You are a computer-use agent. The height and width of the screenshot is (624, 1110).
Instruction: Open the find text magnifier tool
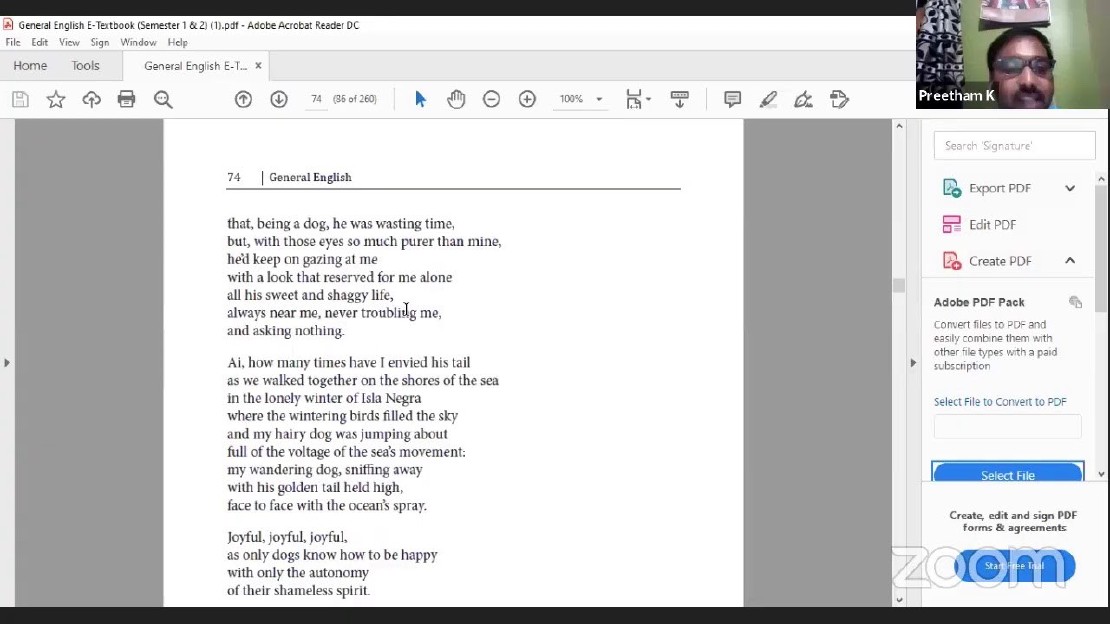click(164, 99)
